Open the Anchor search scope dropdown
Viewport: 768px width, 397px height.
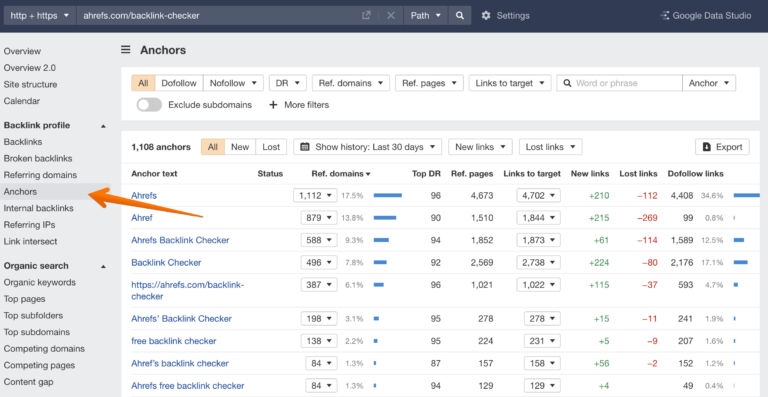point(709,83)
